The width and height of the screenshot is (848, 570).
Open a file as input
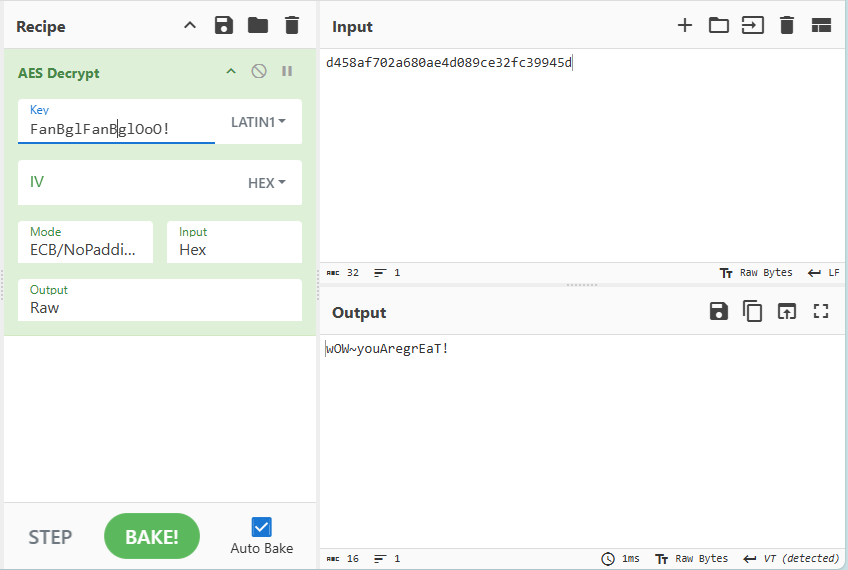click(x=752, y=25)
